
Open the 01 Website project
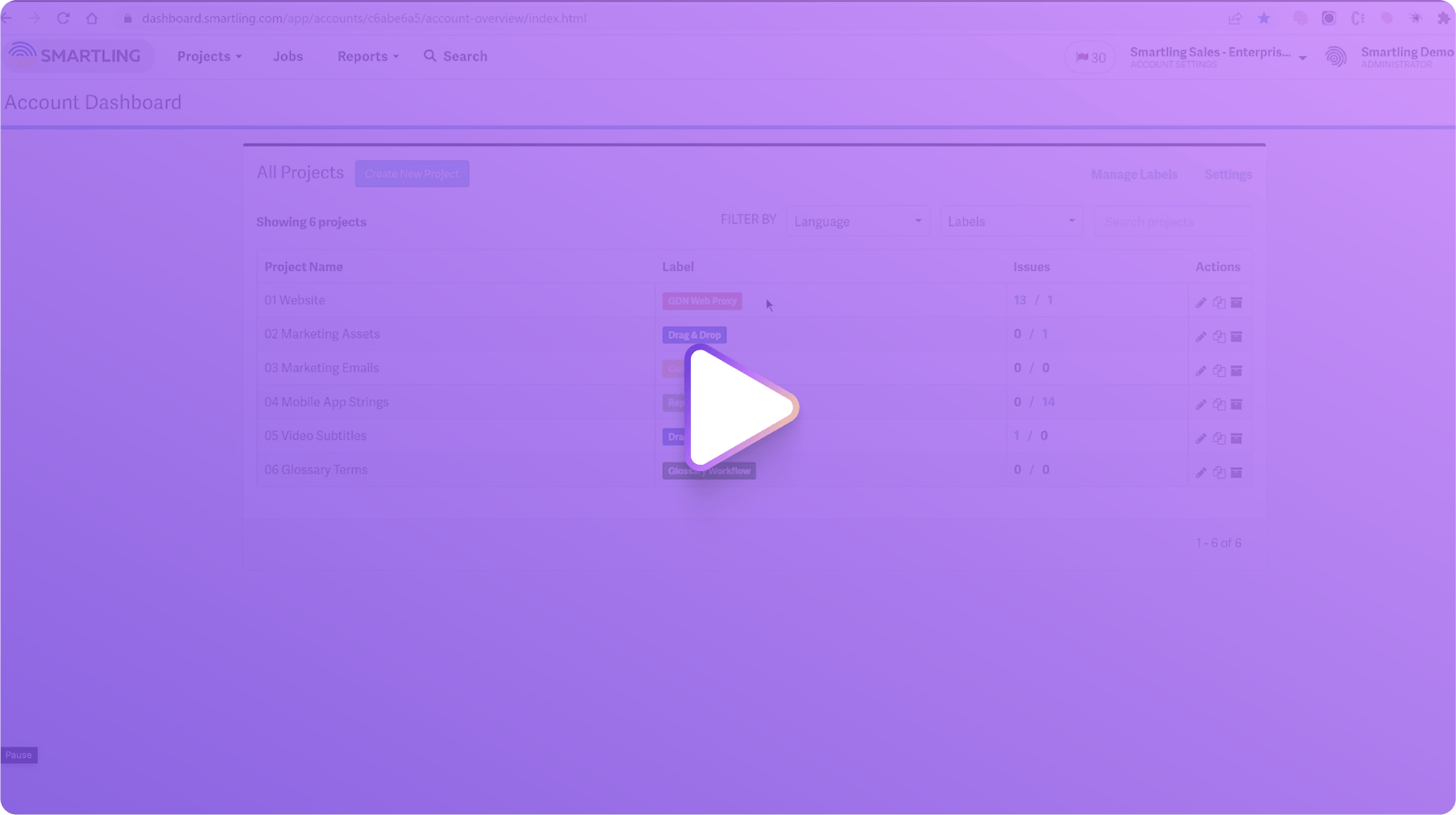(295, 300)
